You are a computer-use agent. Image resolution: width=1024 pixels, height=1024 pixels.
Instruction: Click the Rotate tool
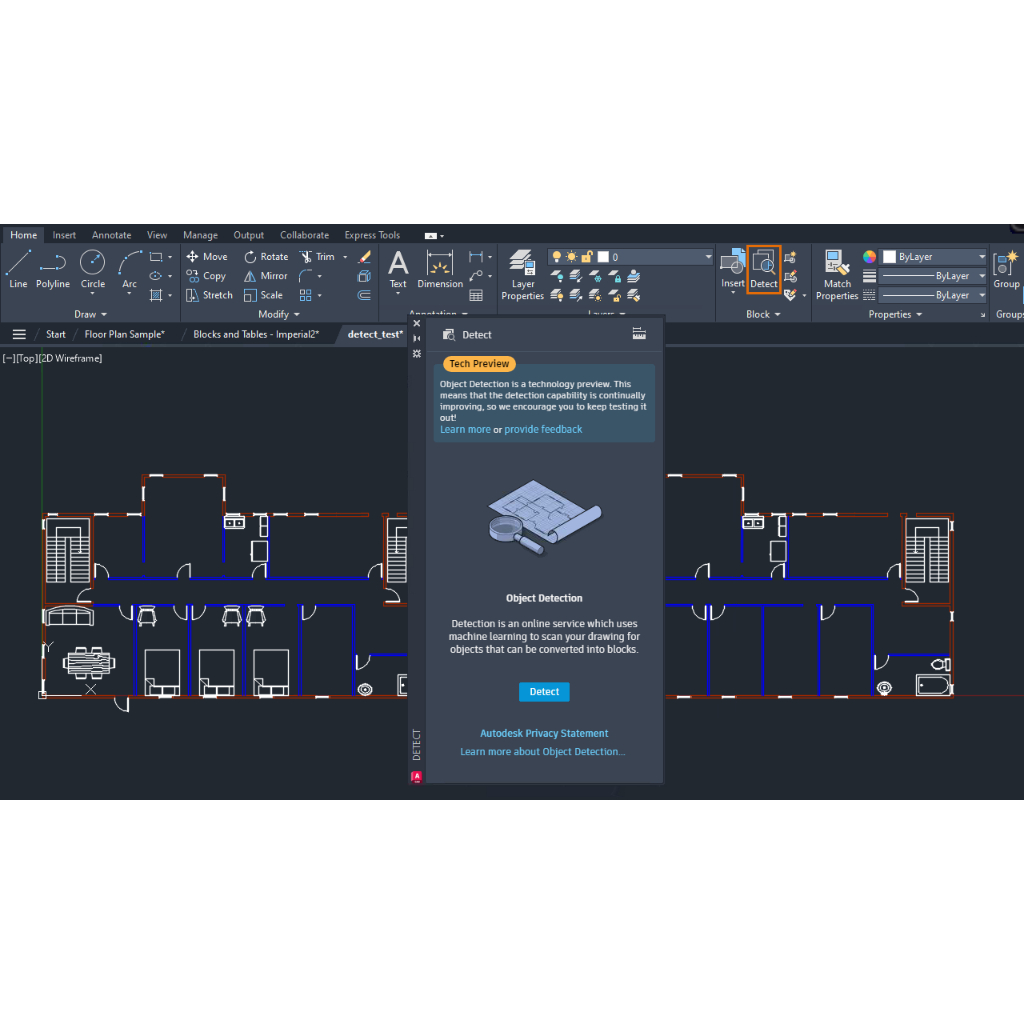[266, 257]
